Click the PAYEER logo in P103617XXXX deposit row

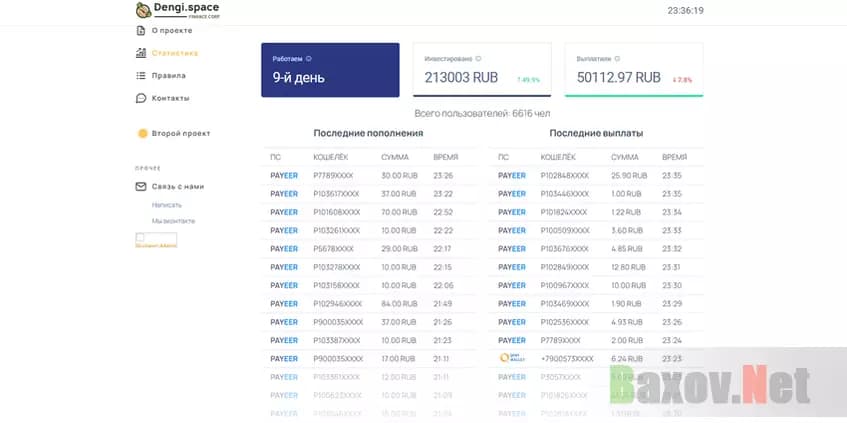pos(284,194)
